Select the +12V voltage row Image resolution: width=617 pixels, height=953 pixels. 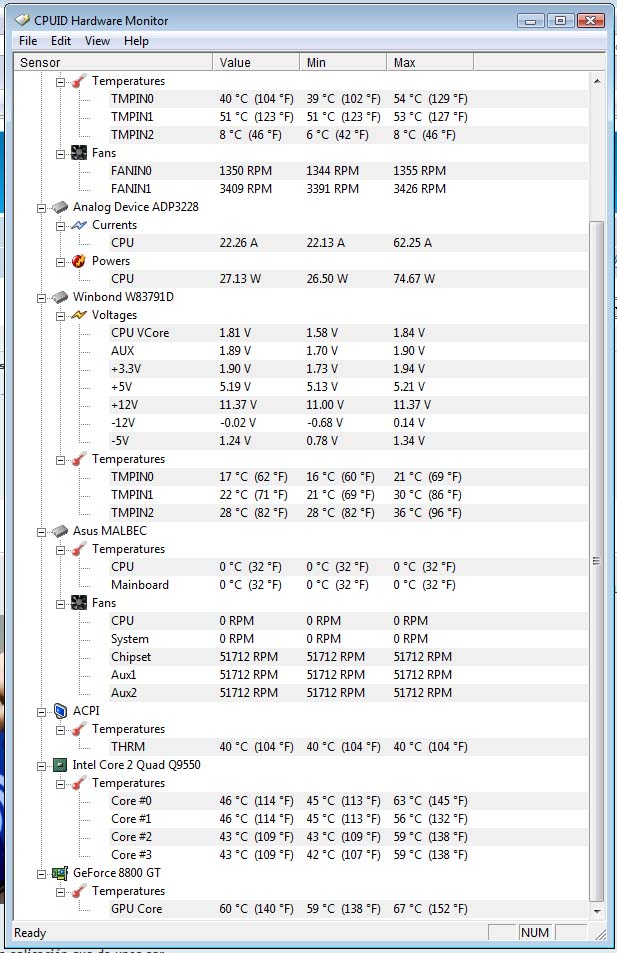pos(348,405)
